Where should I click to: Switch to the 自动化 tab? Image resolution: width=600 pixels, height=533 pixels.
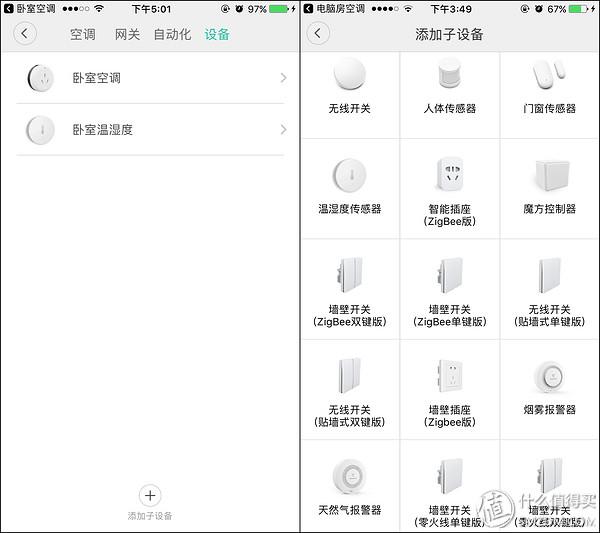click(x=172, y=34)
